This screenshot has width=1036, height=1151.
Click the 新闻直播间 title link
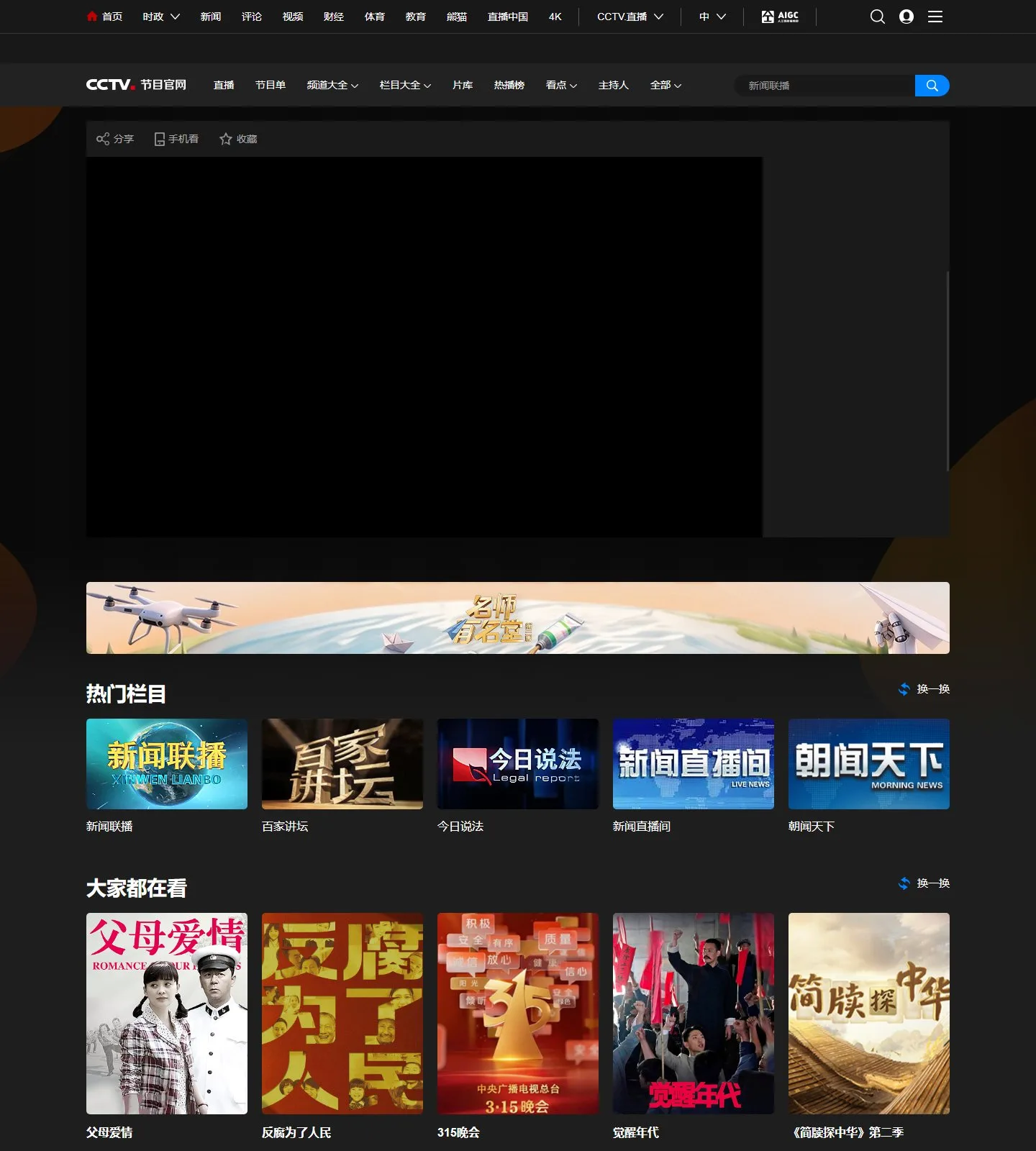tap(642, 827)
